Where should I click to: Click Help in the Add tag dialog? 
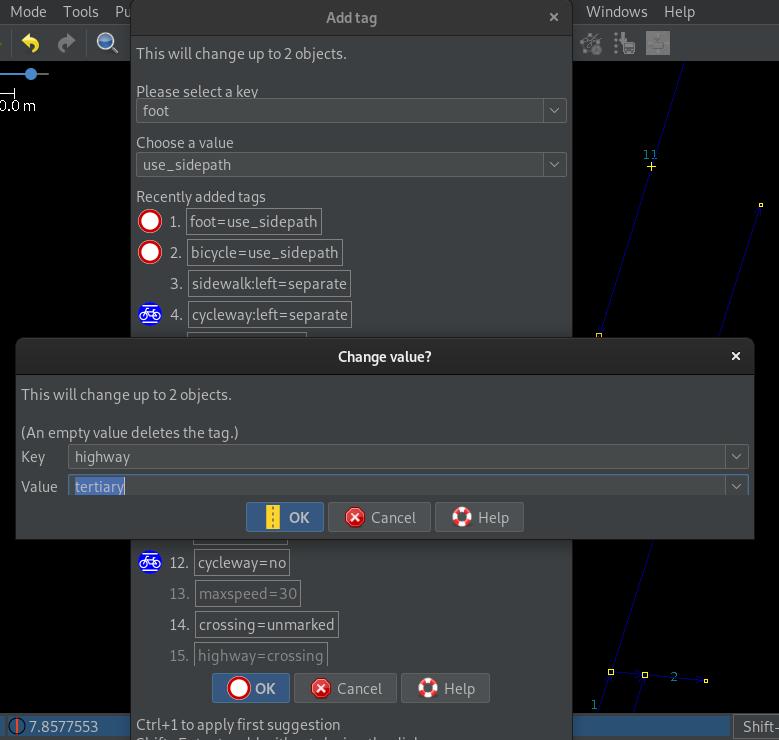(x=445, y=688)
